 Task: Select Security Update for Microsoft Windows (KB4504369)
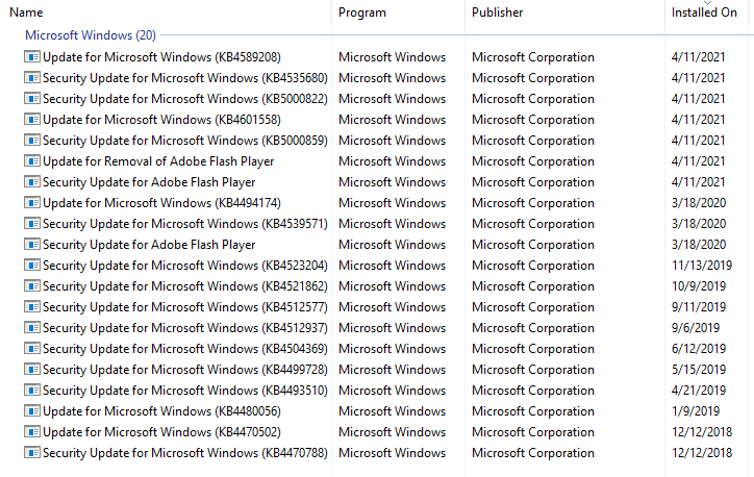[185, 349]
